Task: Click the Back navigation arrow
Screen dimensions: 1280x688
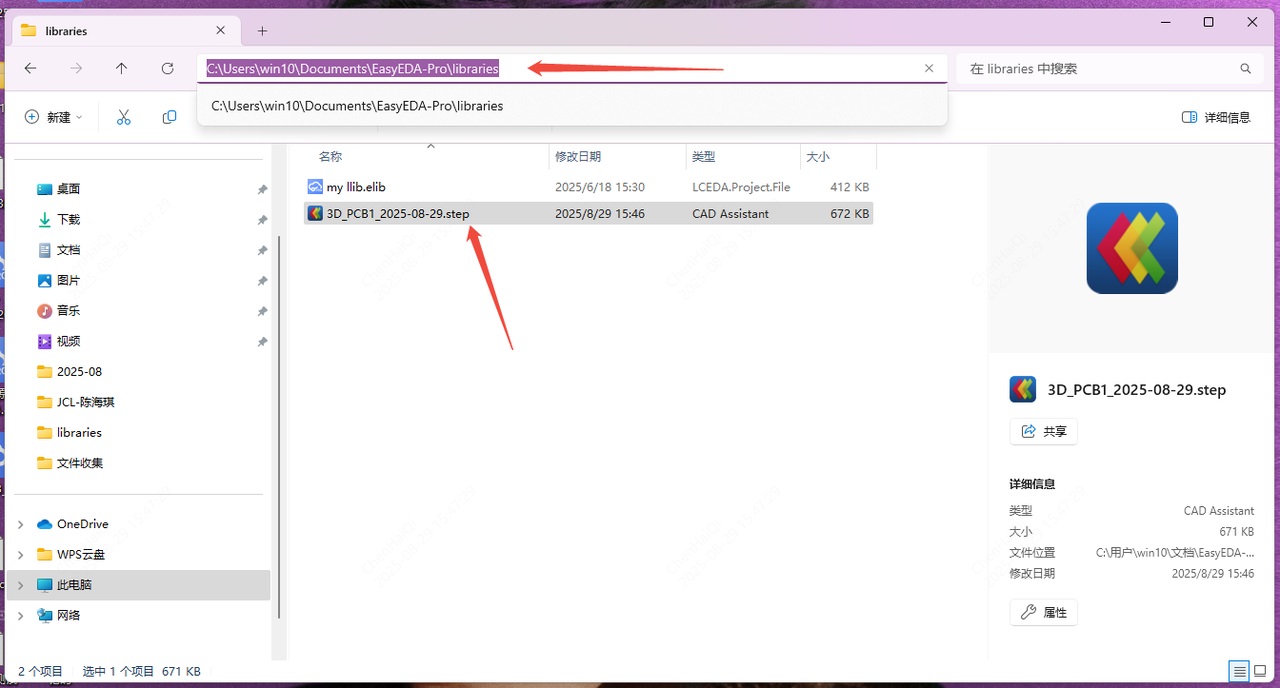Action: pos(31,69)
